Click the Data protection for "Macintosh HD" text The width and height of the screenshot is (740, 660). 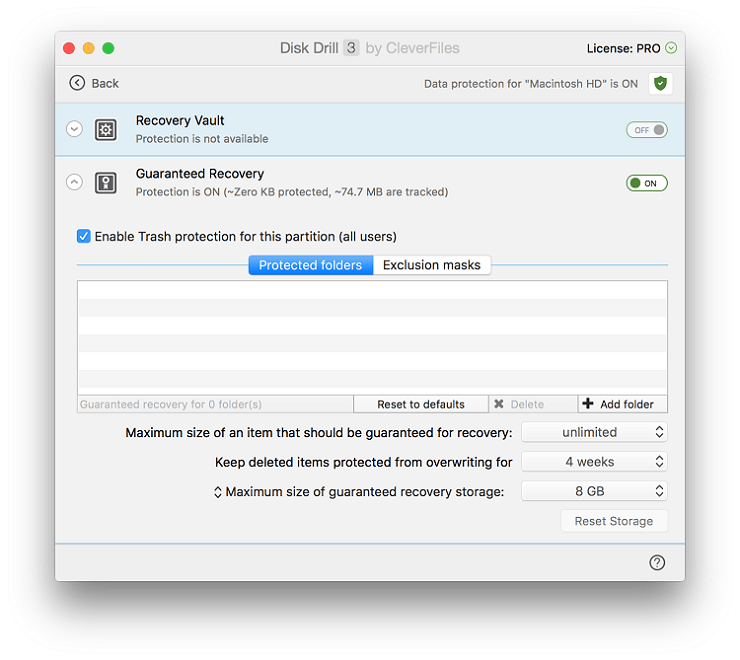tap(530, 84)
